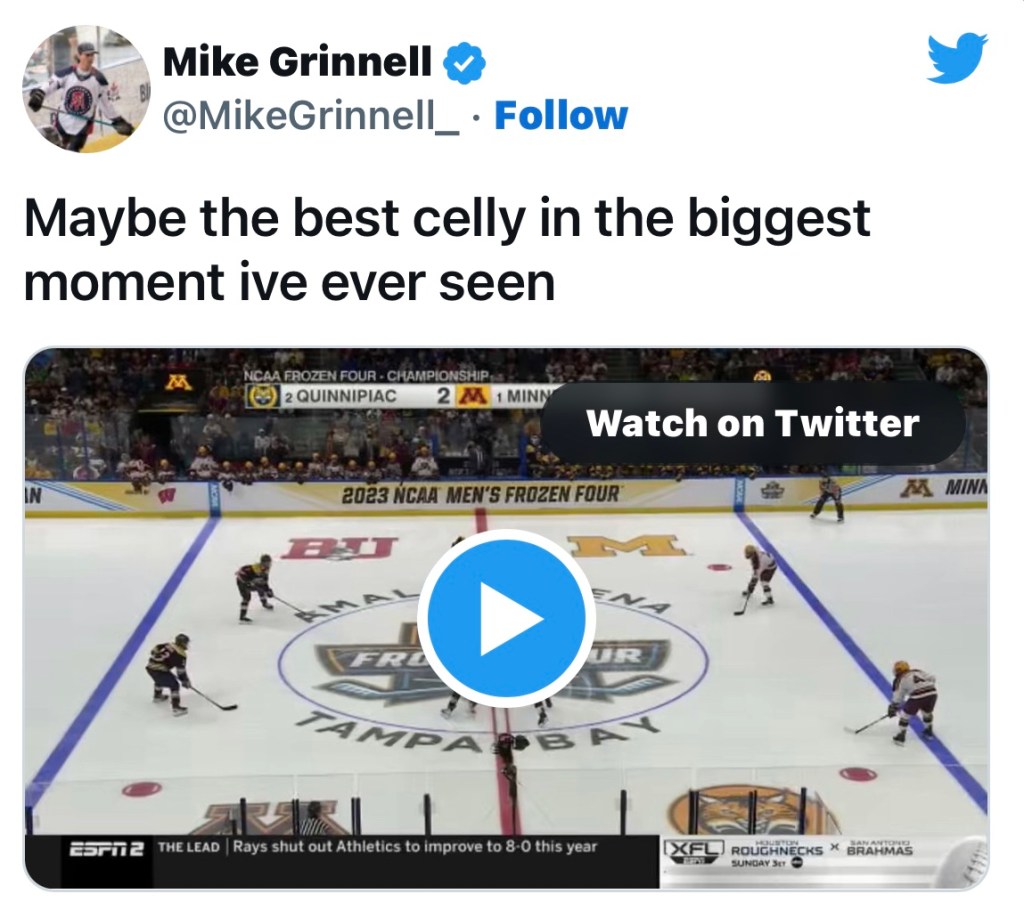The width and height of the screenshot is (1024, 902).
Task: Click the Watch on Twitter button
Action: (x=752, y=423)
